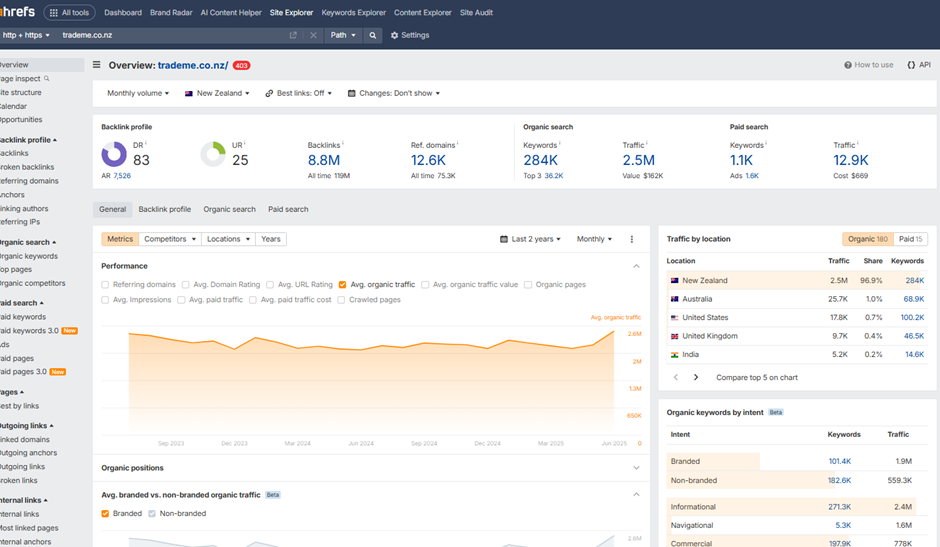
Task: Select the Years chart tab
Action: click(271, 239)
